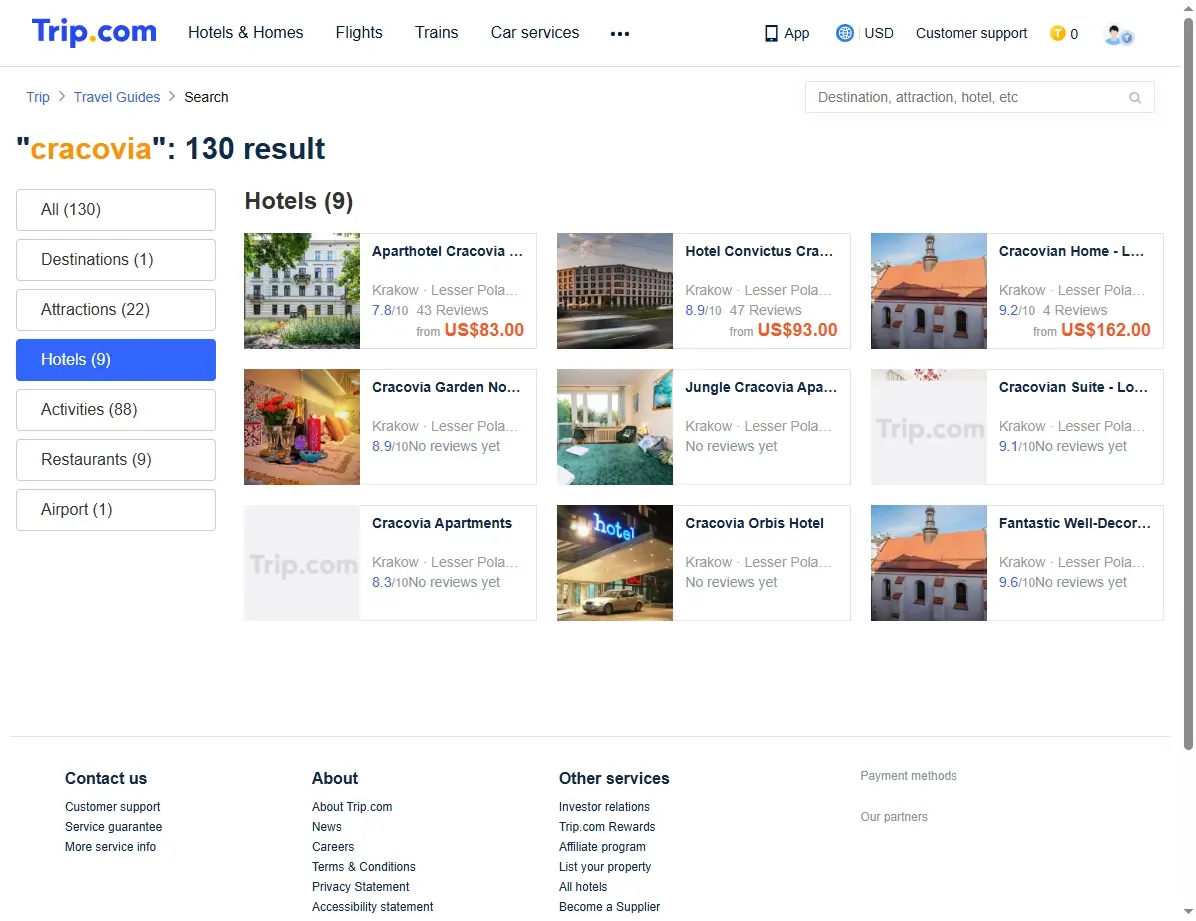Open List your property link
This screenshot has height=921, width=1196.
[605, 867]
